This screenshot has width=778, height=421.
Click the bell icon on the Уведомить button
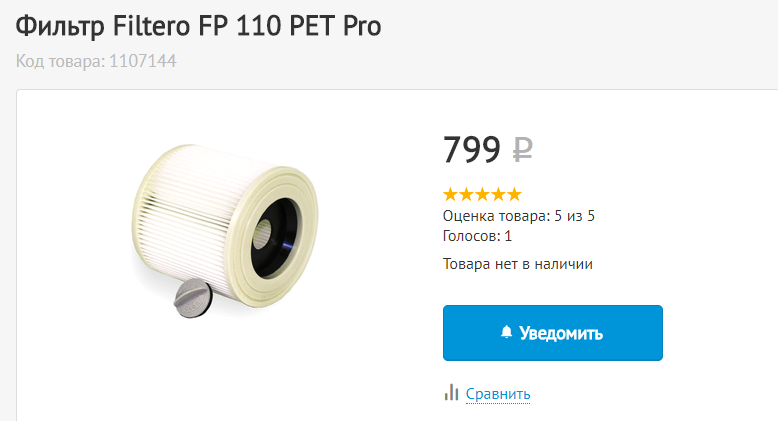(506, 332)
